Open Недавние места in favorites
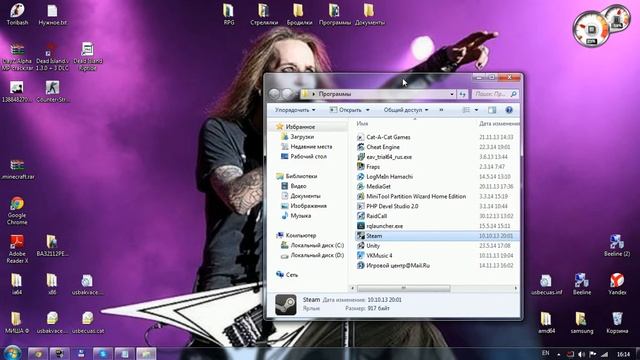 (x=311, y=147)
